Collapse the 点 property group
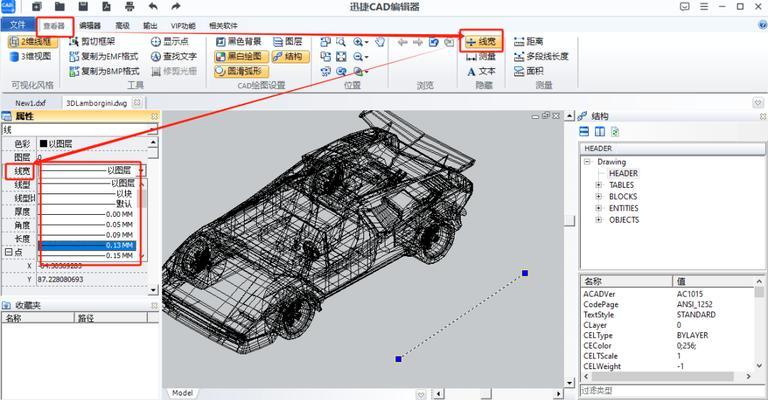Screen dimensions: 768x400 [x=8, y=252]
